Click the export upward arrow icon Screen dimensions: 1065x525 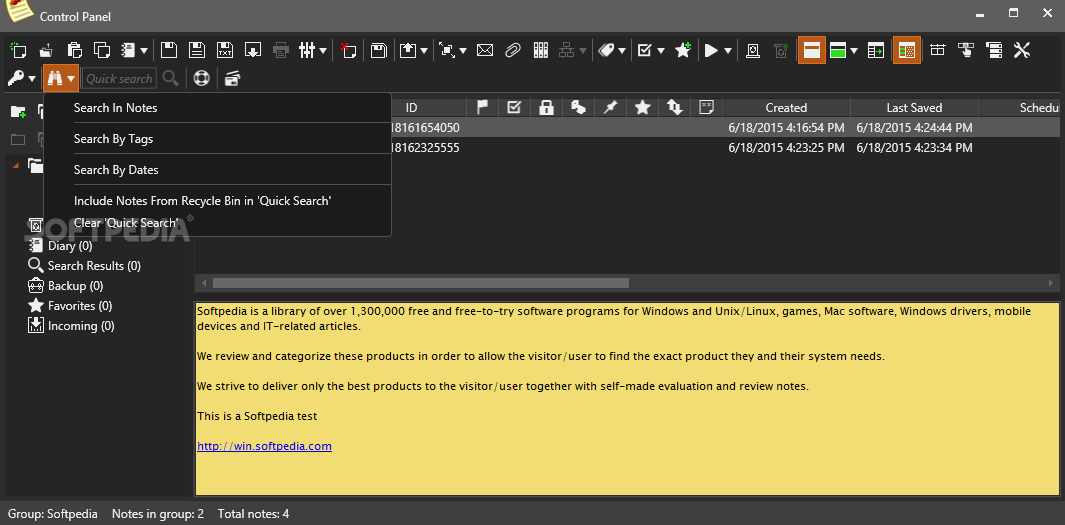pos(408,50)
